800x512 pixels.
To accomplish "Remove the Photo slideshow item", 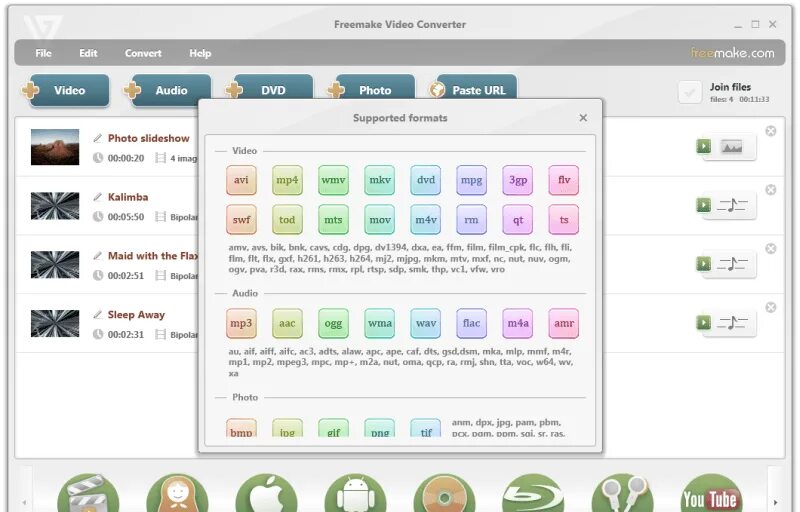I will pos(771,131).
